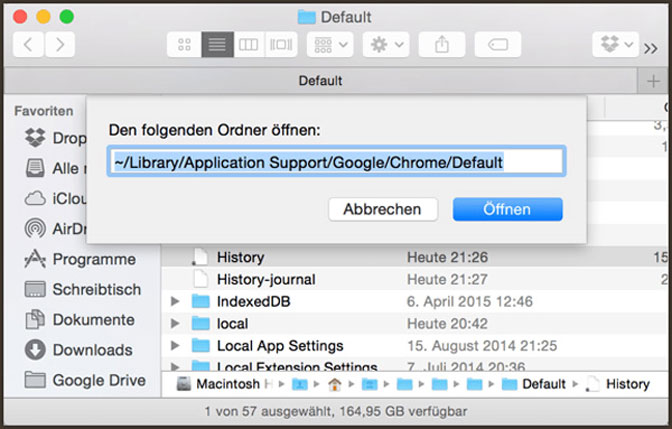Screen dimensions: 672x429
Task: Click the edit tags button
Action: click(498, 44)
